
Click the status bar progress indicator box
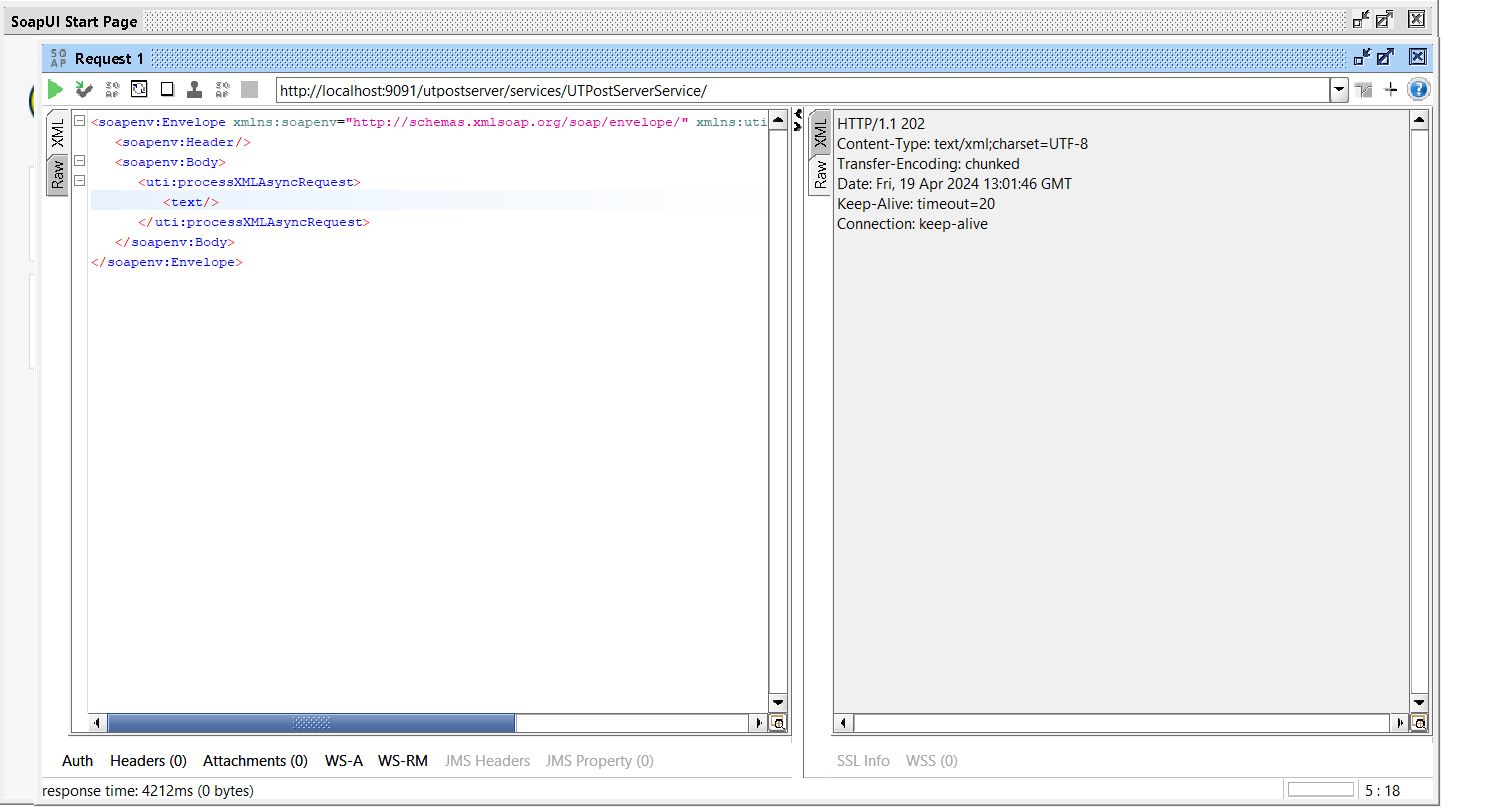(x=1320, y=790)
